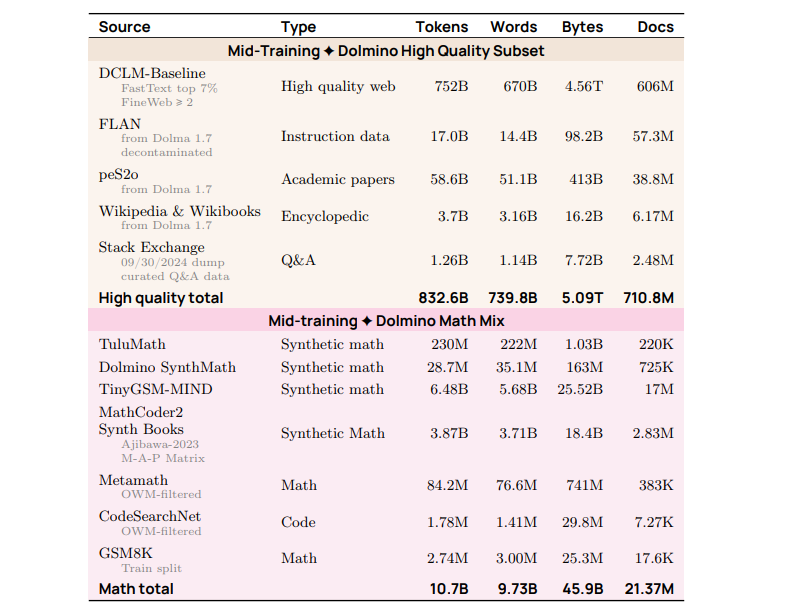
Task: Click the 'FastText top 7%' note
Action: 169,88
